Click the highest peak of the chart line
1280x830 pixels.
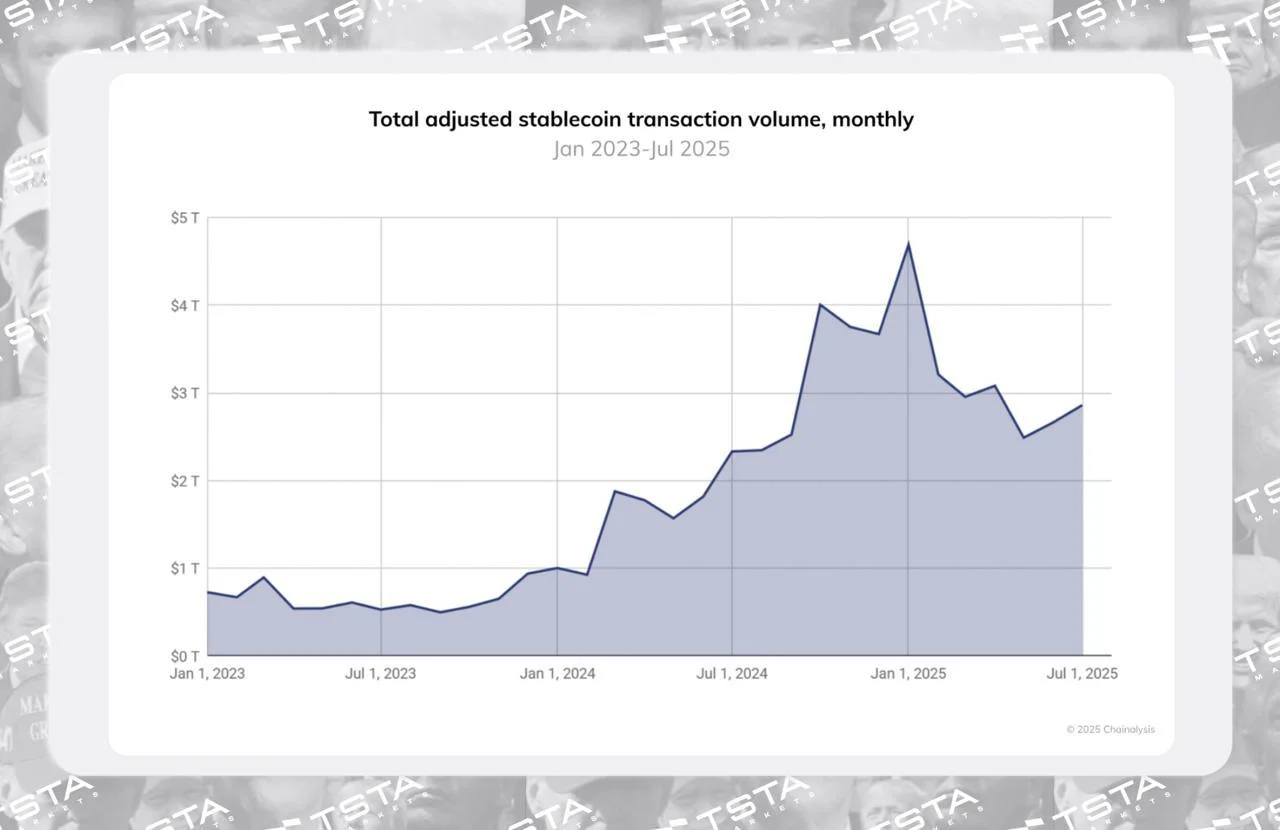[x=908, y=243]
